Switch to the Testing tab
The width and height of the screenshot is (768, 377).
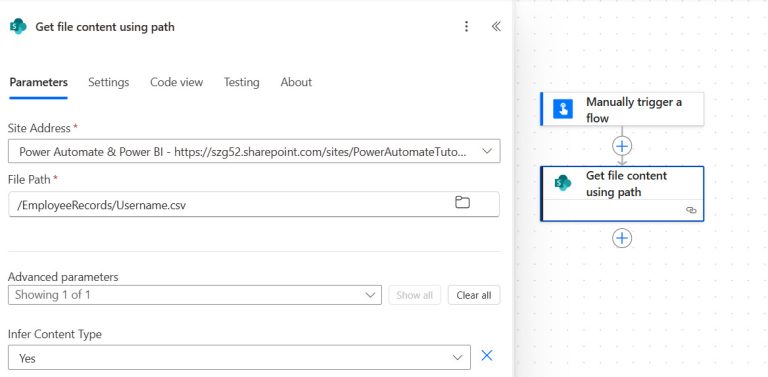click(241, 82)
